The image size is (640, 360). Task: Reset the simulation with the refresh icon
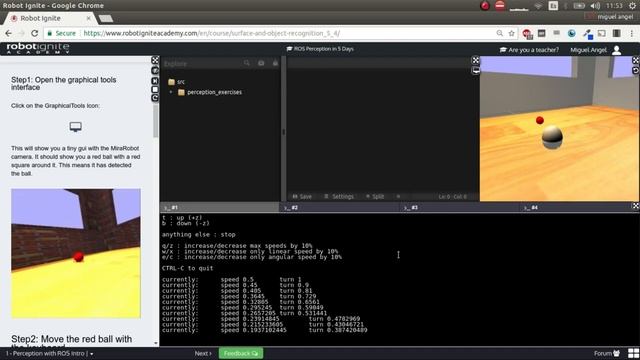636,71
